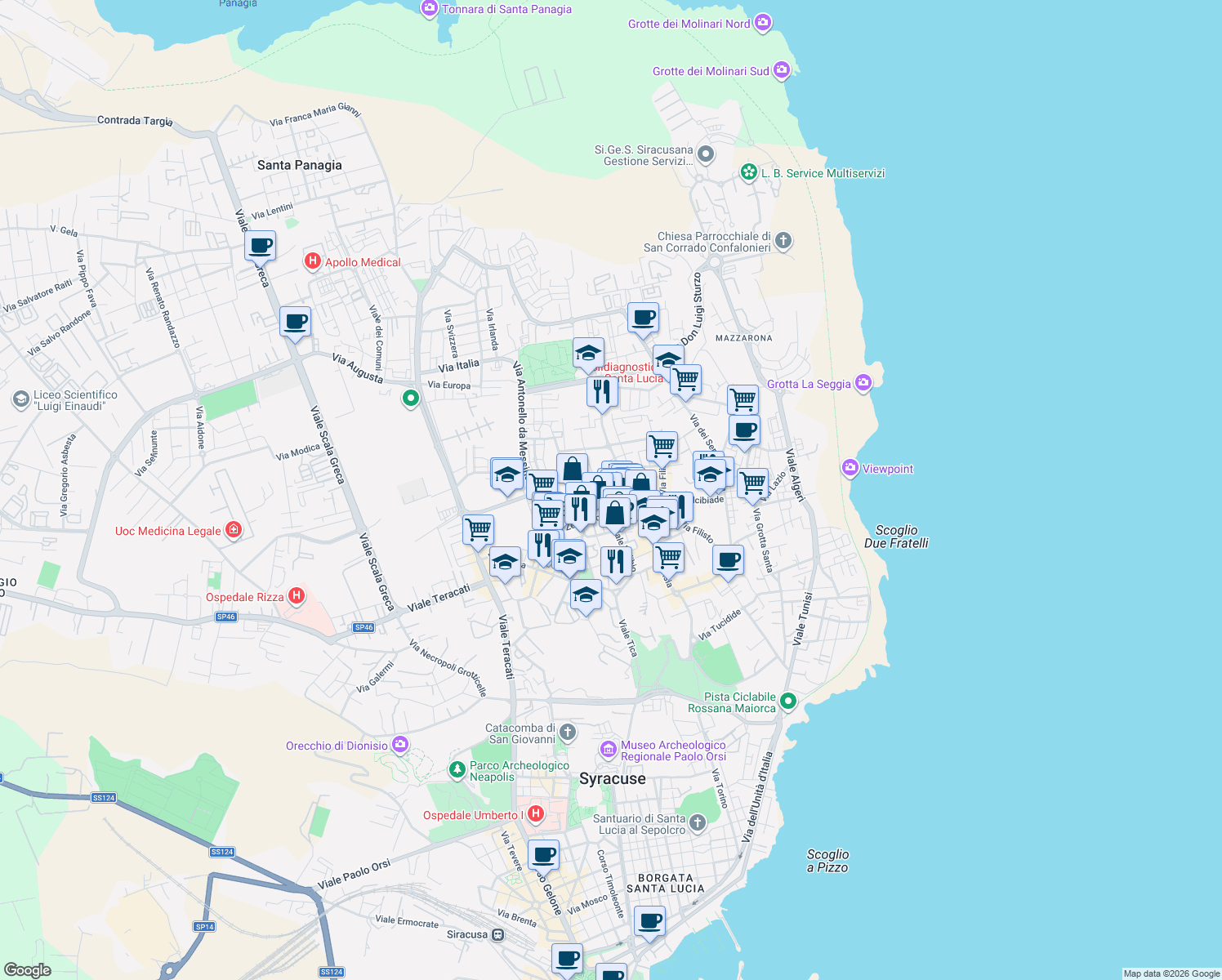The image size is (1222, 980).
Task: Click the cafe marker near Don Luigi Sturzo
Action: (x=644, y=319)
